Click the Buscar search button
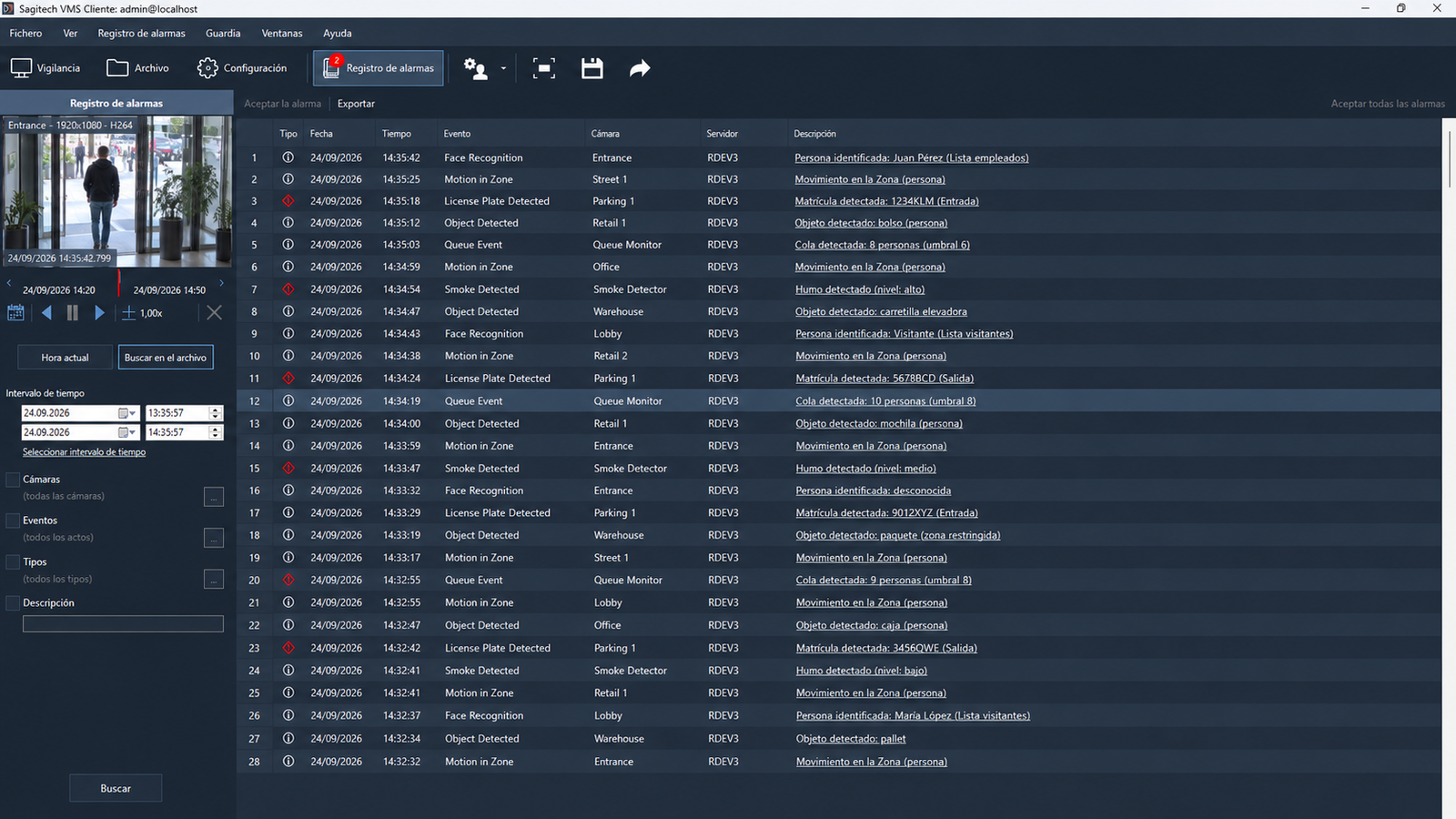The width and height of the screenshot is (1456, 819). pos(116,788)
